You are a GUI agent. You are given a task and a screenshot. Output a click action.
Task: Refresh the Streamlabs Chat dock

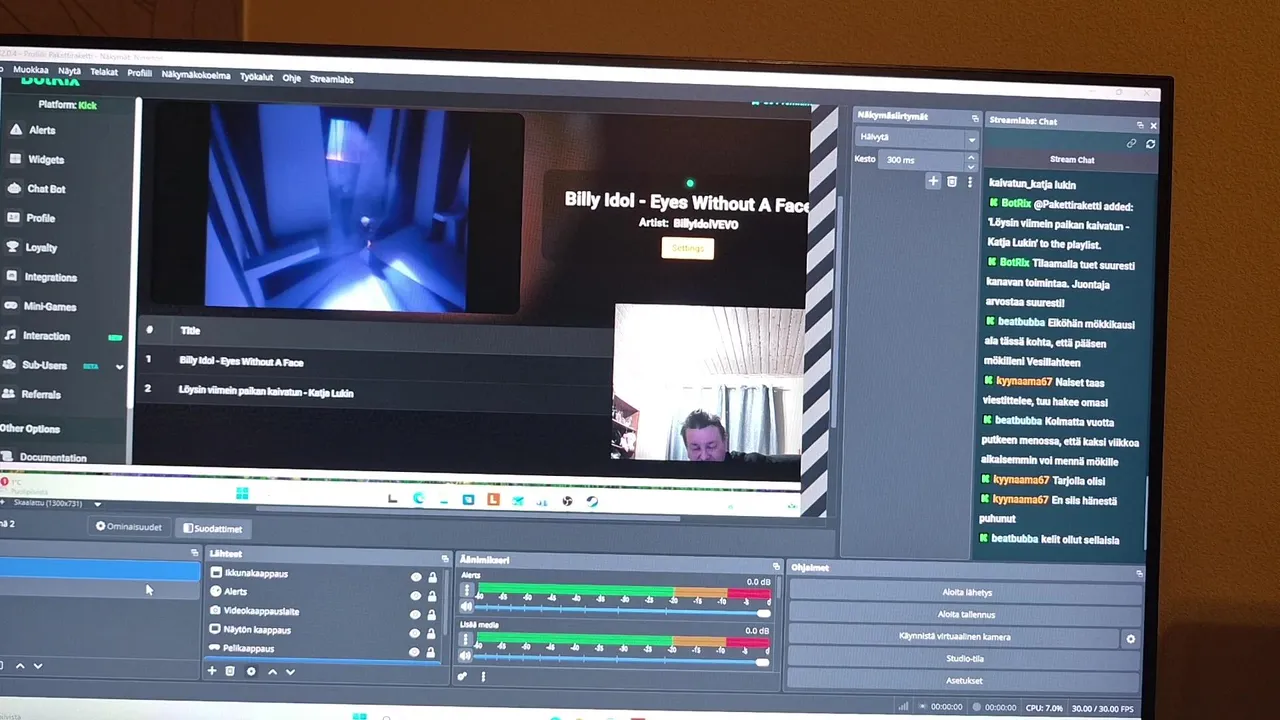[x=1150, y=144]
